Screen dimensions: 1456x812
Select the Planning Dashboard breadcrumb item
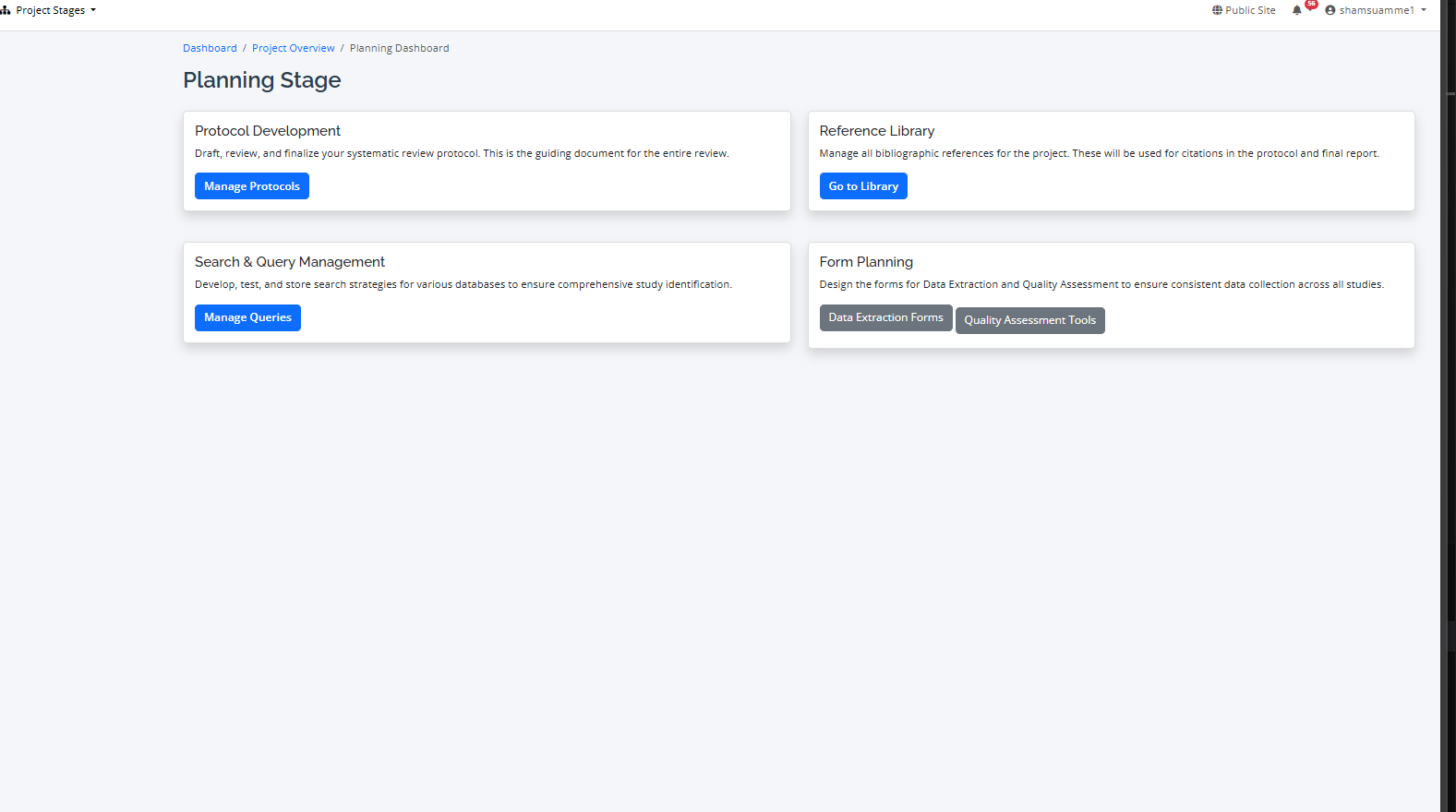(x=399, y=48)
